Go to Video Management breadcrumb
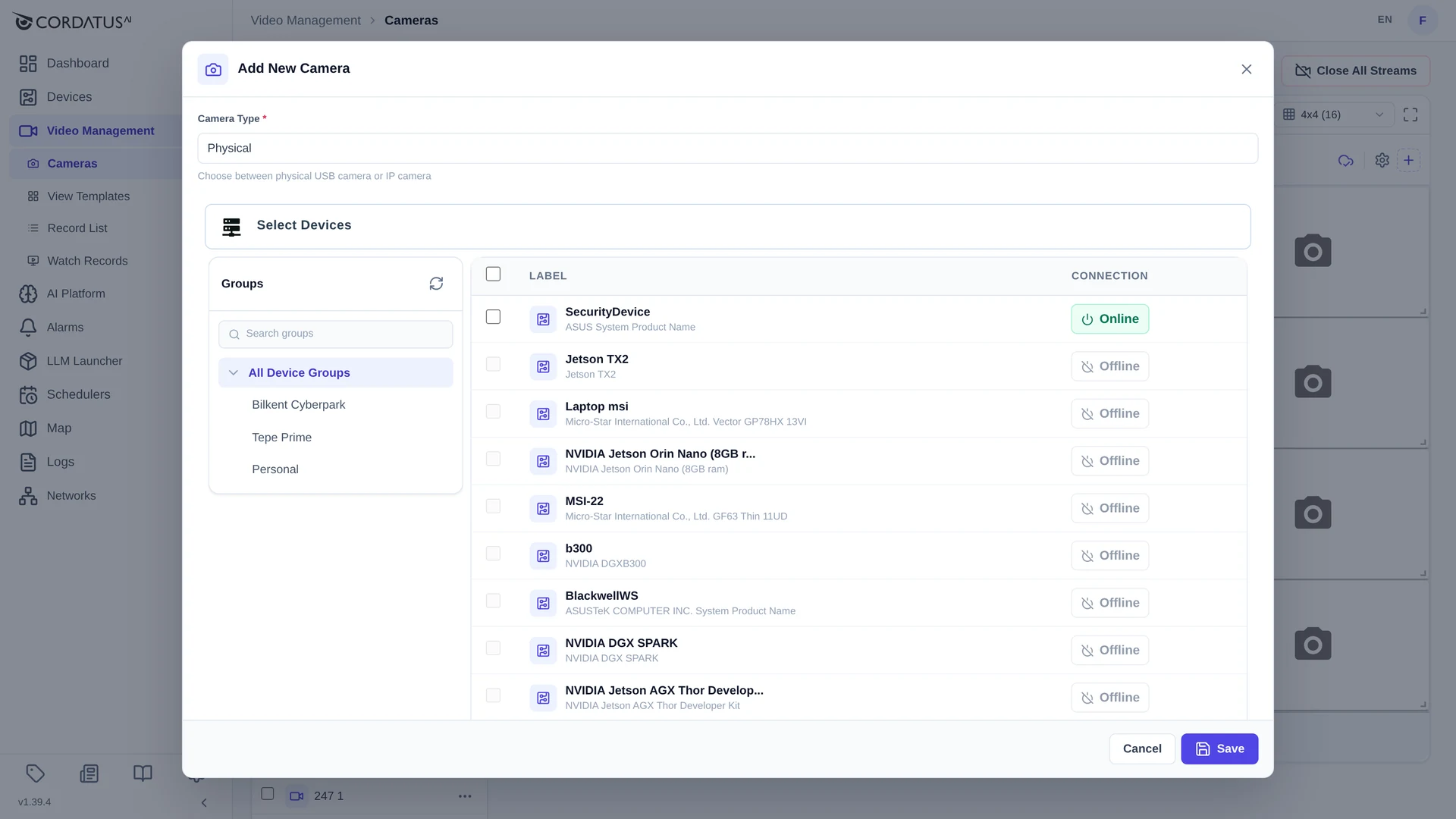1456x819 pixels. tap(306, 20)
